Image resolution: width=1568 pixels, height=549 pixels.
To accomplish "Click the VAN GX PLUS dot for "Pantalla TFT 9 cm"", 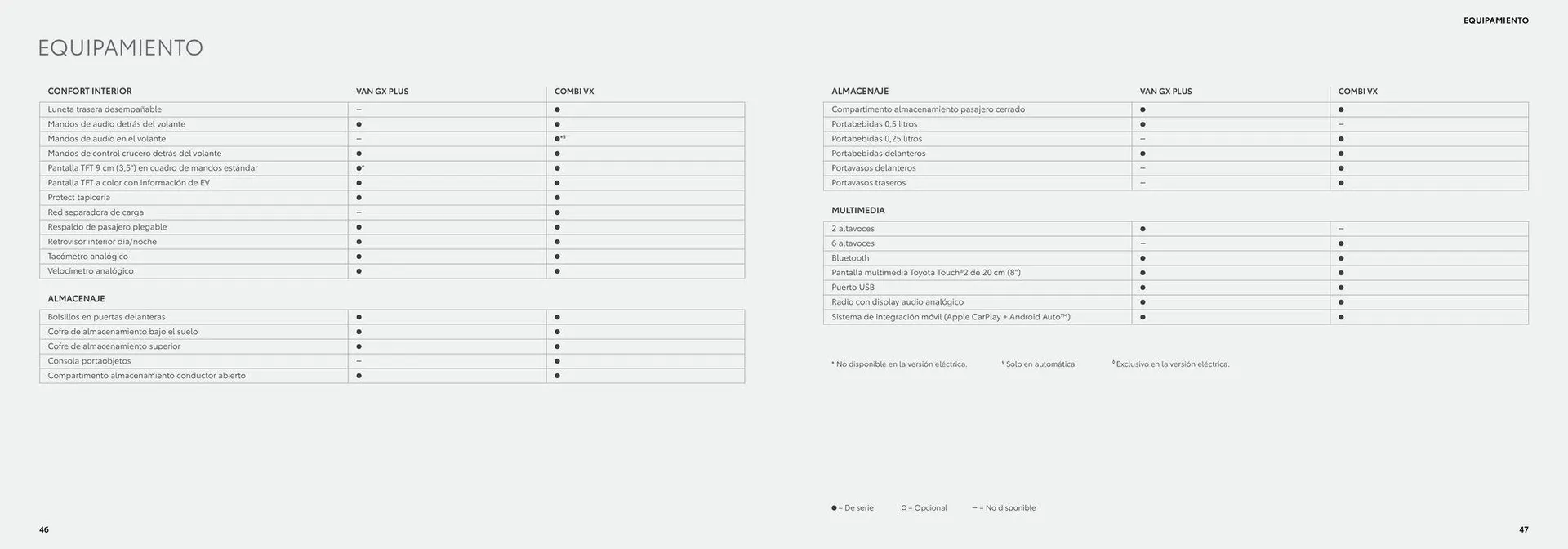I will point(359,168).
